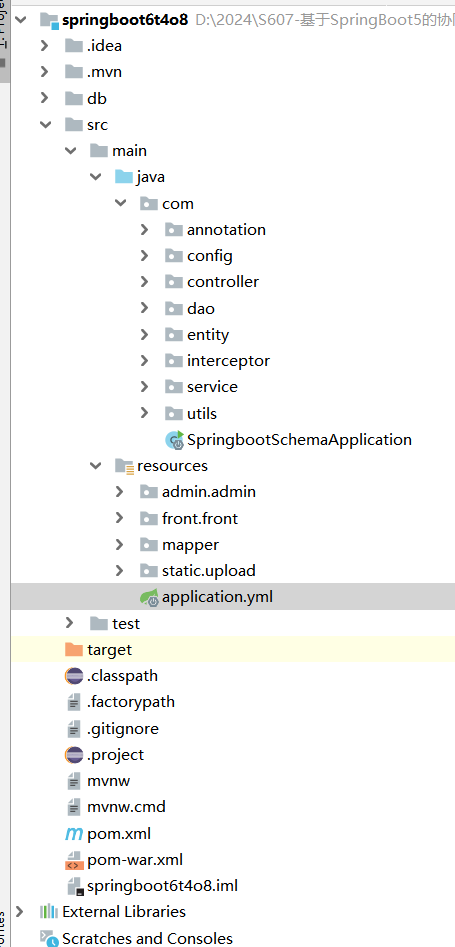Click the springboot6t4o8 project module icon
Screen dimensions: 455x947
point(50,21)
